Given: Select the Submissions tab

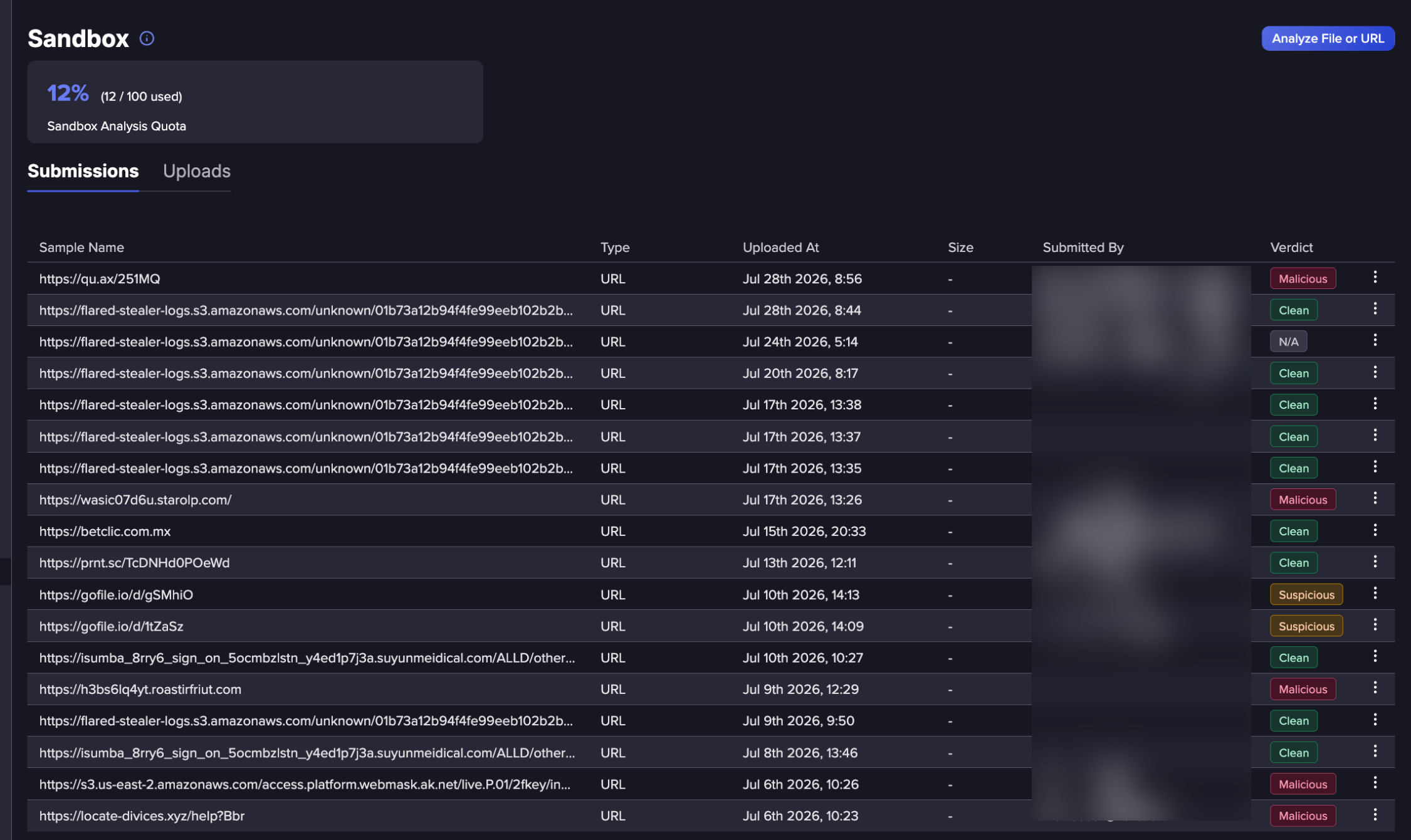Looking at the screenshot, I should 83,171.
